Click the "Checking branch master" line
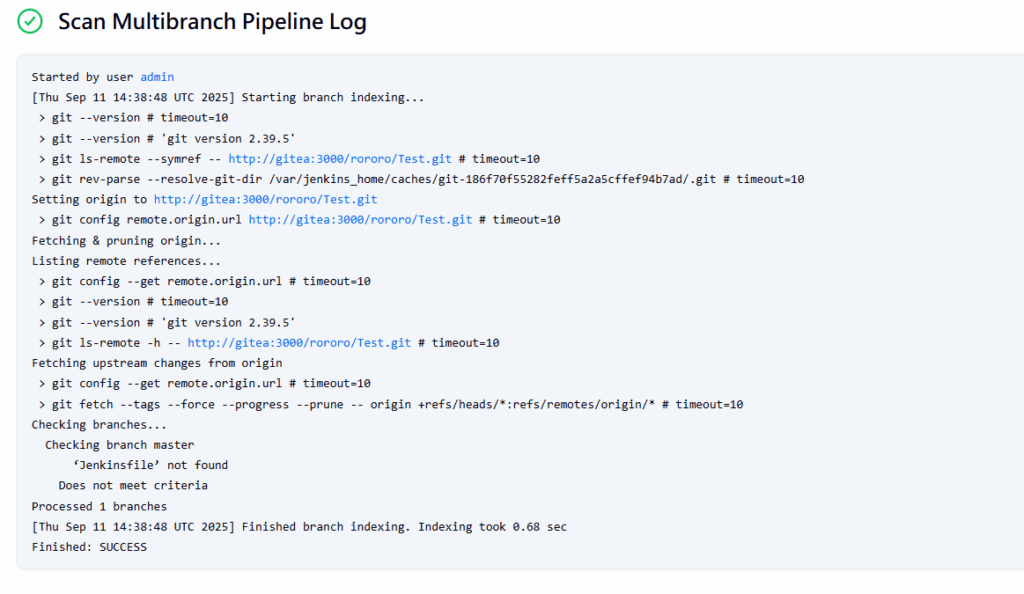 (x=119, y=445)
